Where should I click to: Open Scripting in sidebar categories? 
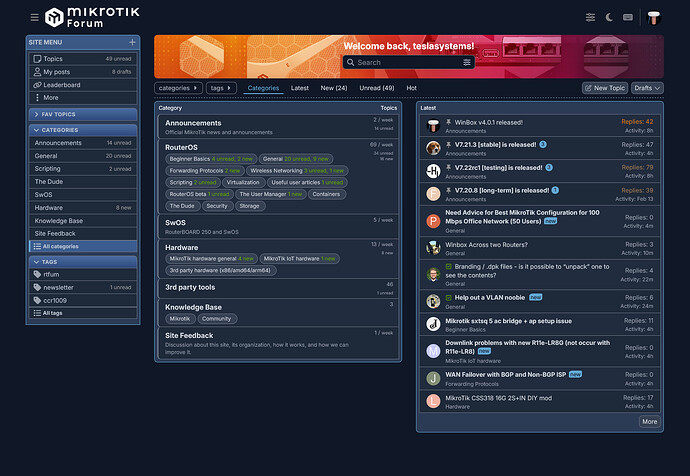(83, 168)
